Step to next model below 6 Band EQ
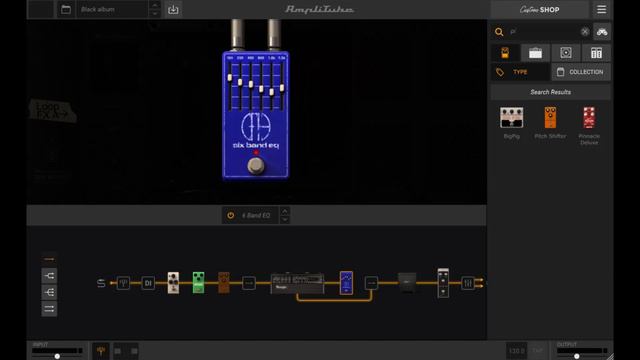The image size is (640, 360). click(x=285, y=220)
